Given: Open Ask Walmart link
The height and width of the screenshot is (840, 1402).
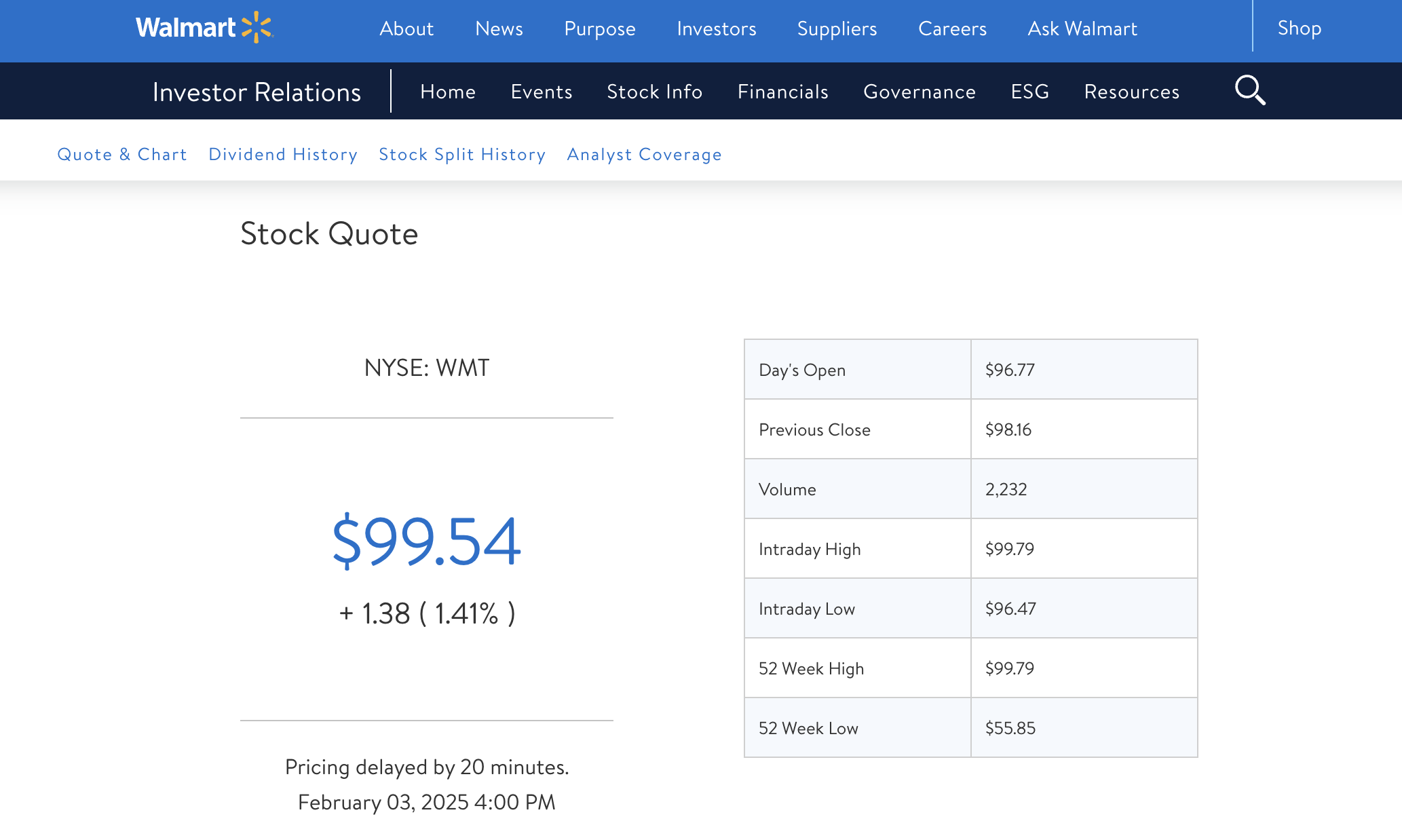Looking at the screenshot, I should [x=1082, y=28].
